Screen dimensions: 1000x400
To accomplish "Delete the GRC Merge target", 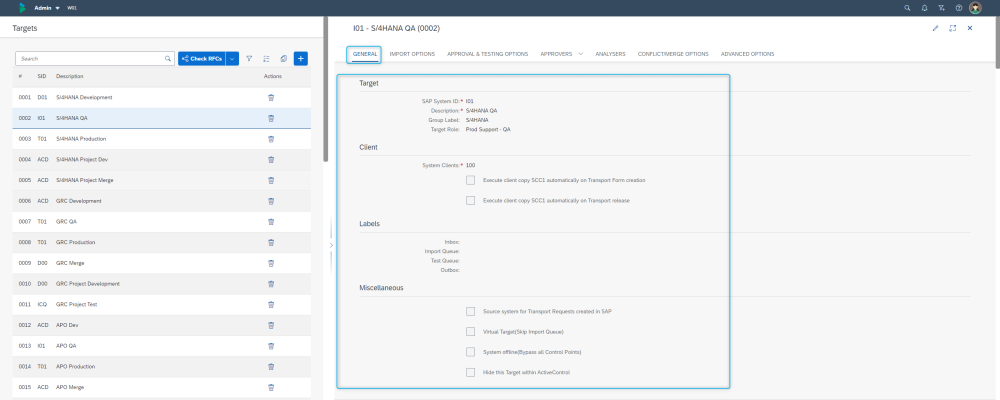I will [271, 263].
